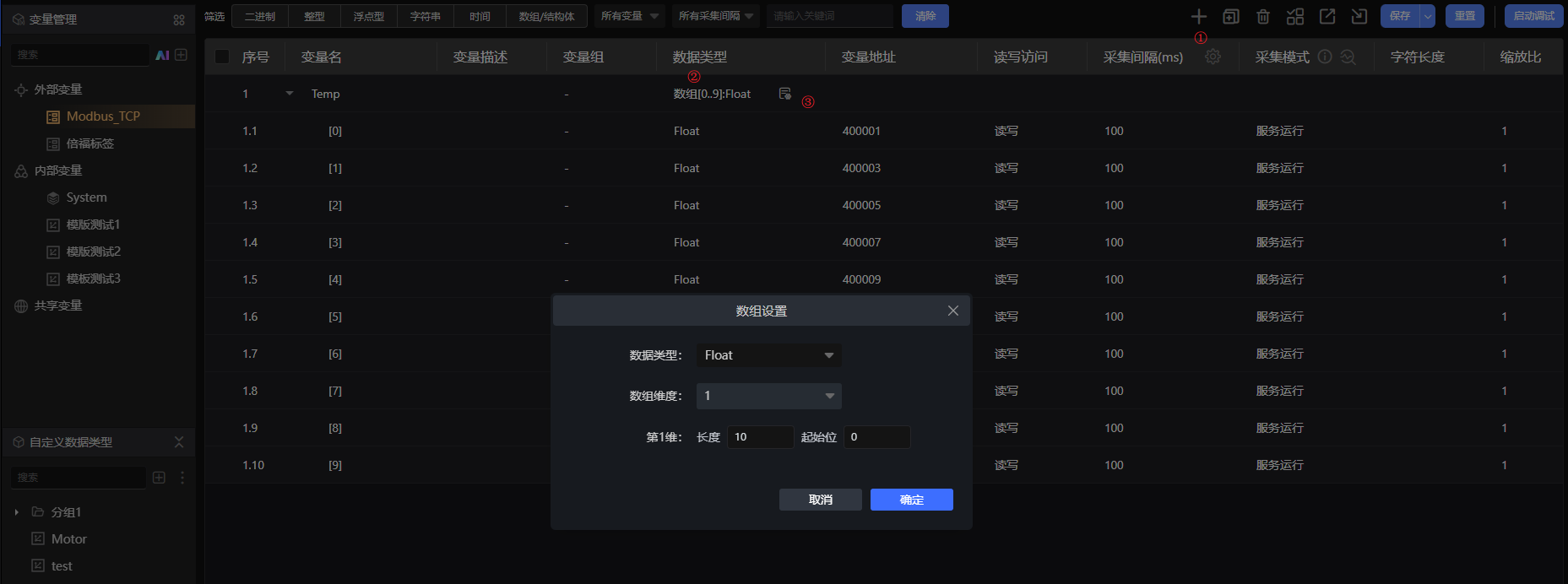1568x584 pixels.
Task: Click the AI icon beside variable search
Action: click(x=163, y=55)
